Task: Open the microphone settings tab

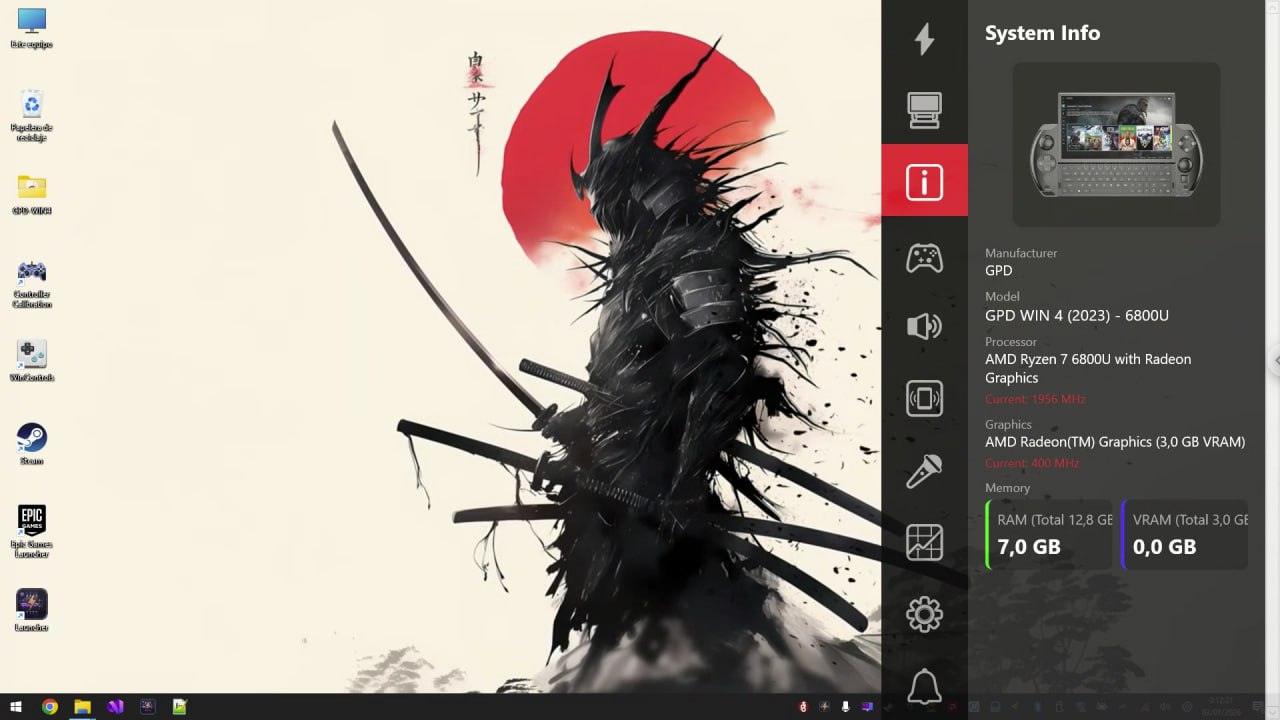Action: 924,471
